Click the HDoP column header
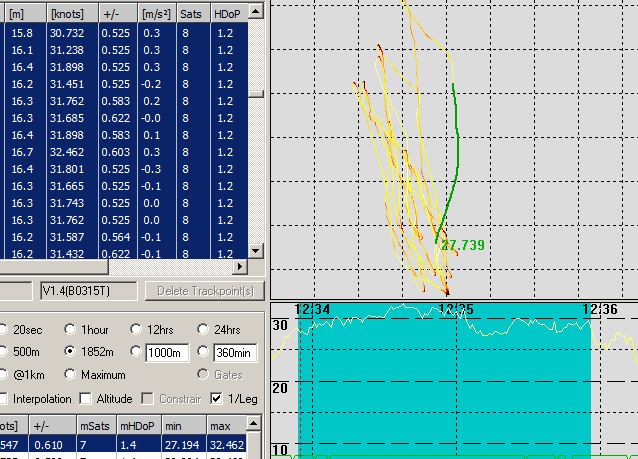The height and width of the screenshot is (459, 638). 226,15
